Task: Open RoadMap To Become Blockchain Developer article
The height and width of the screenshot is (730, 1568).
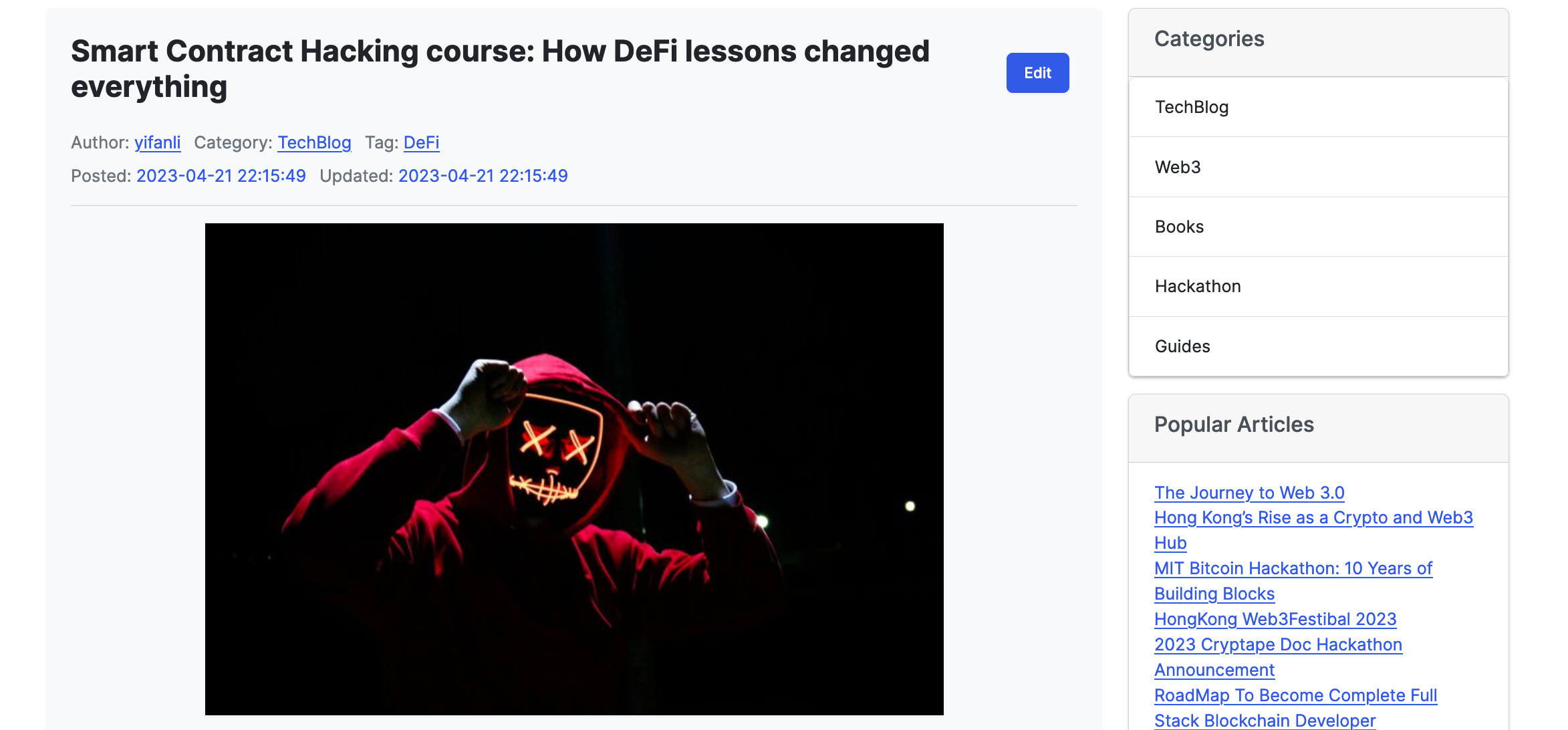Action: click(x=1295, y=708)
